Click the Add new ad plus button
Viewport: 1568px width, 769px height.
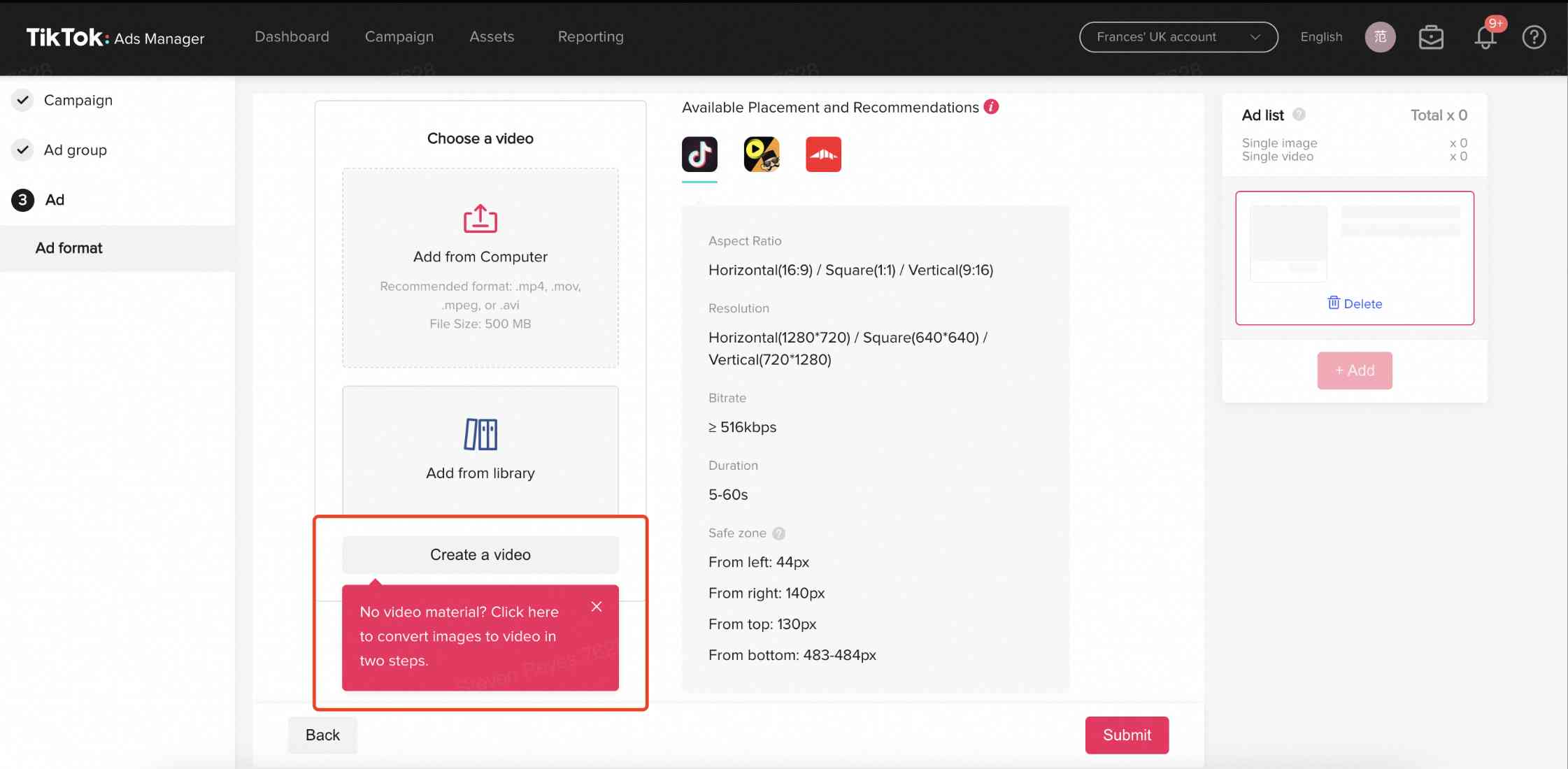pyautogui.click(x=1355, y=370)
